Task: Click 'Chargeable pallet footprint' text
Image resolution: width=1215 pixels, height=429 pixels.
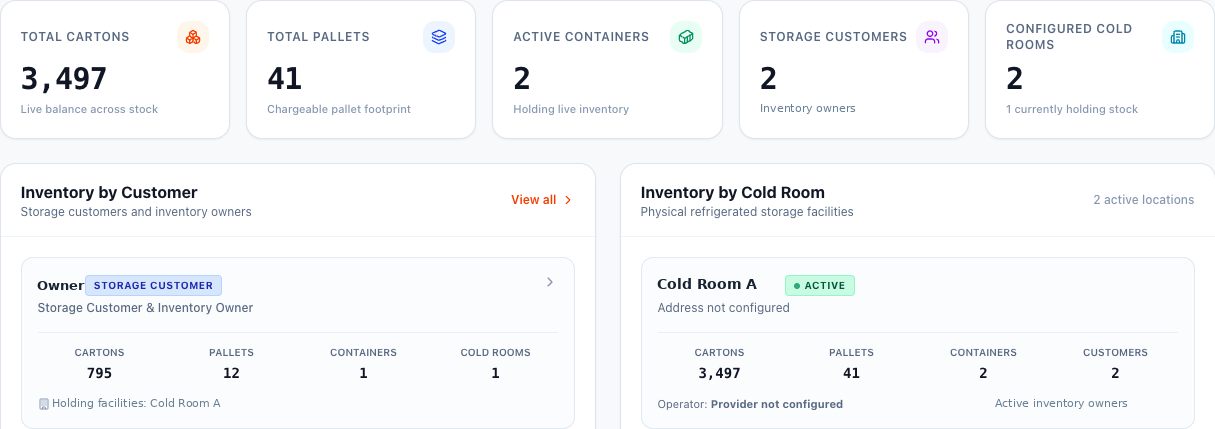Action: [339, 109]
